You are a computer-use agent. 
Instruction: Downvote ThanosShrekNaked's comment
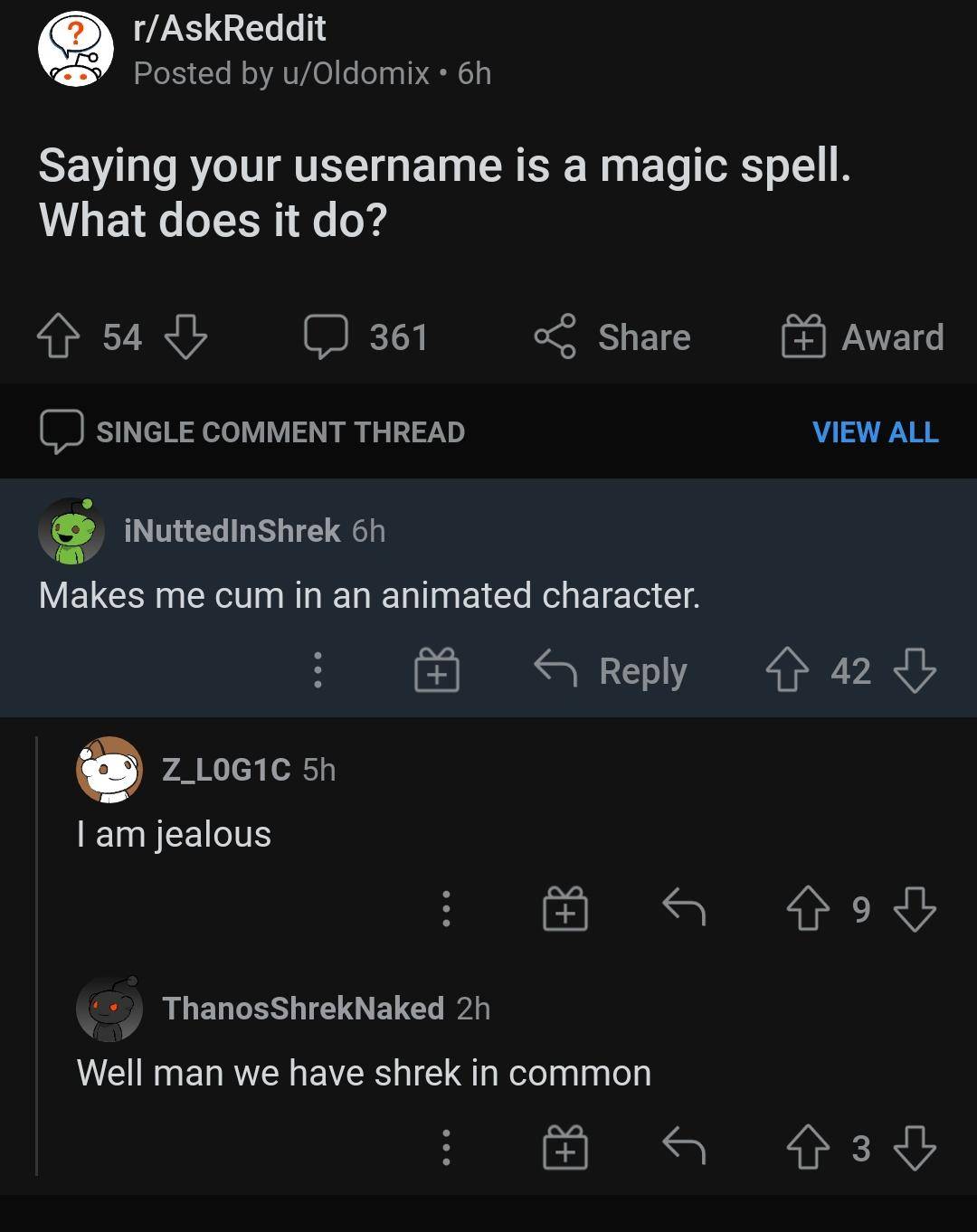pos(915,1148)
